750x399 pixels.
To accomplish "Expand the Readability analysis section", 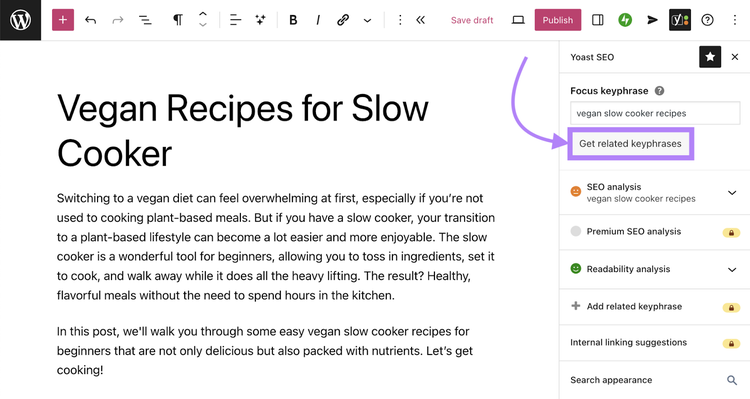I will point(654,269).
